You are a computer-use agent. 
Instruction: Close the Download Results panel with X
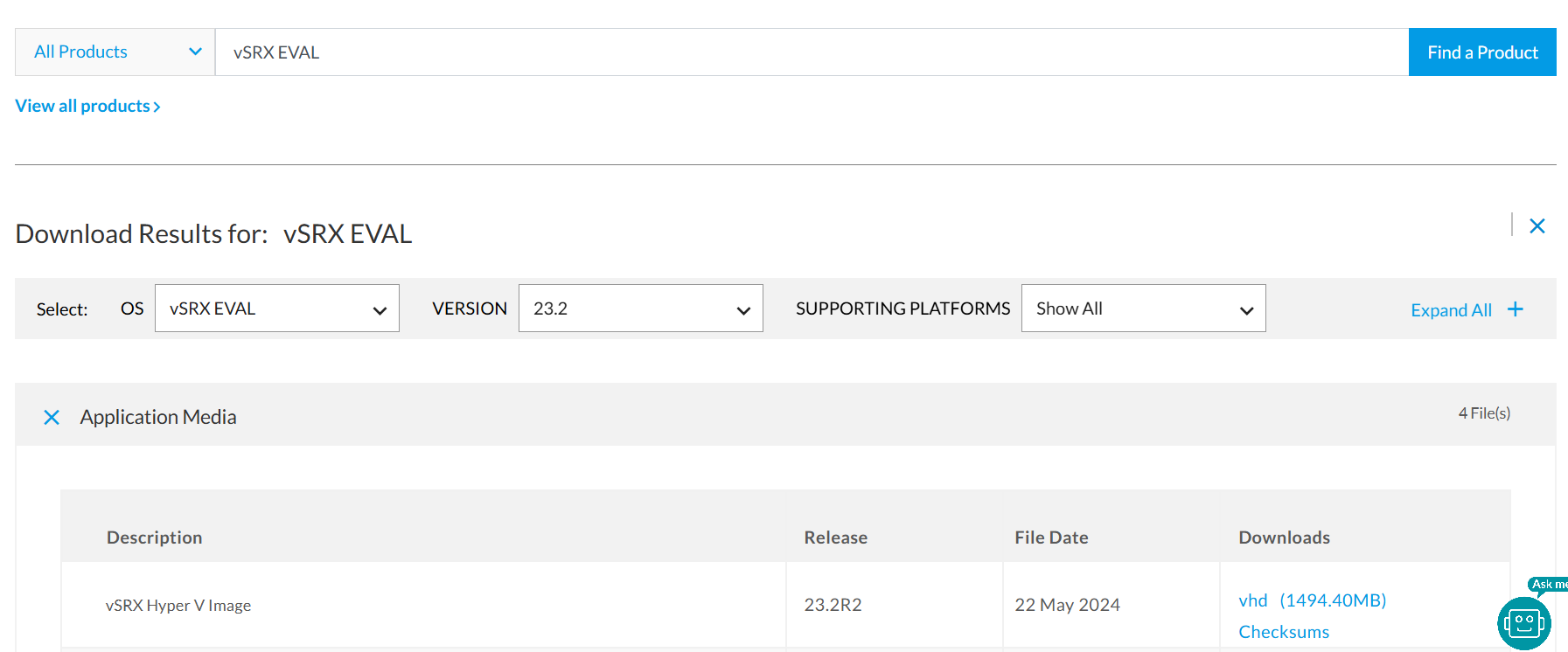coord(1537,226)
